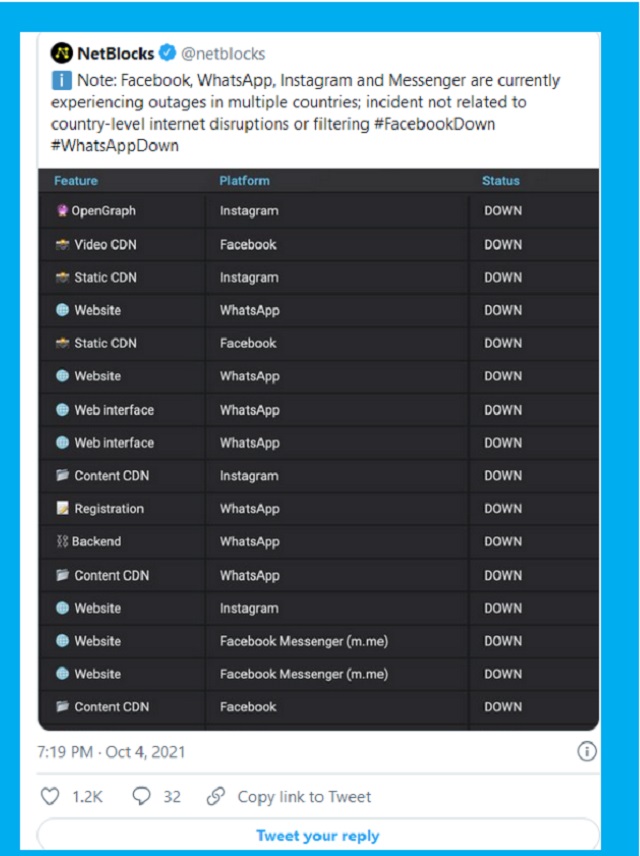Open the #WhatsAppDown hashtag
The image size is (640, 856).
tap(115, 145)
